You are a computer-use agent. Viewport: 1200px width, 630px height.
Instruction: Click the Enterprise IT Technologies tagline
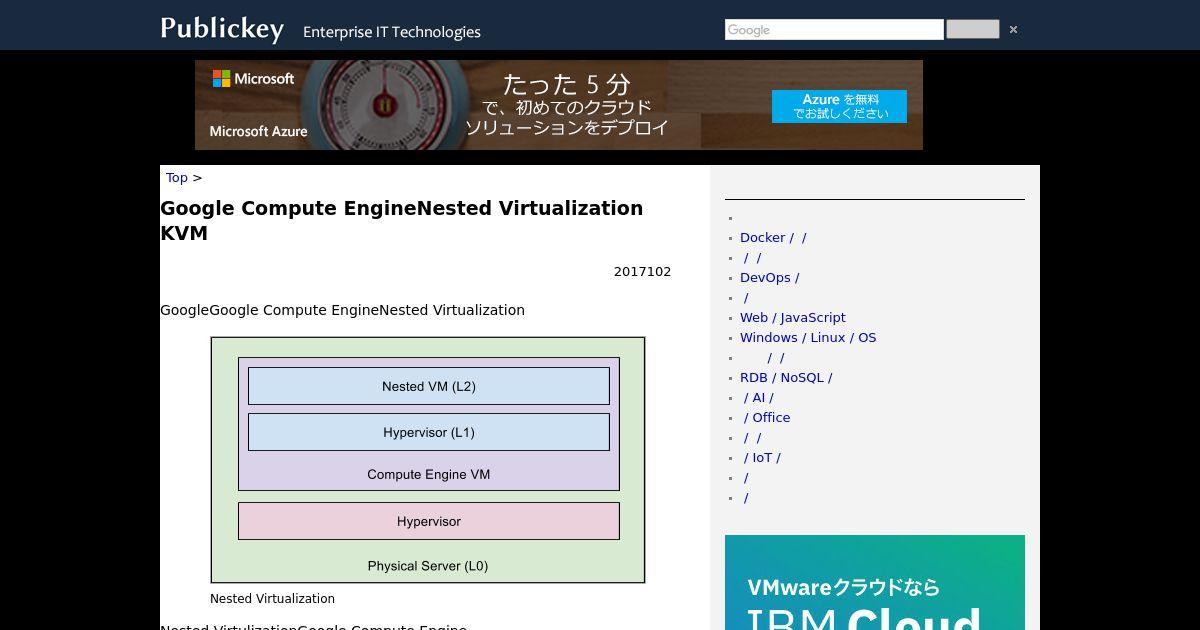point(392,32)
